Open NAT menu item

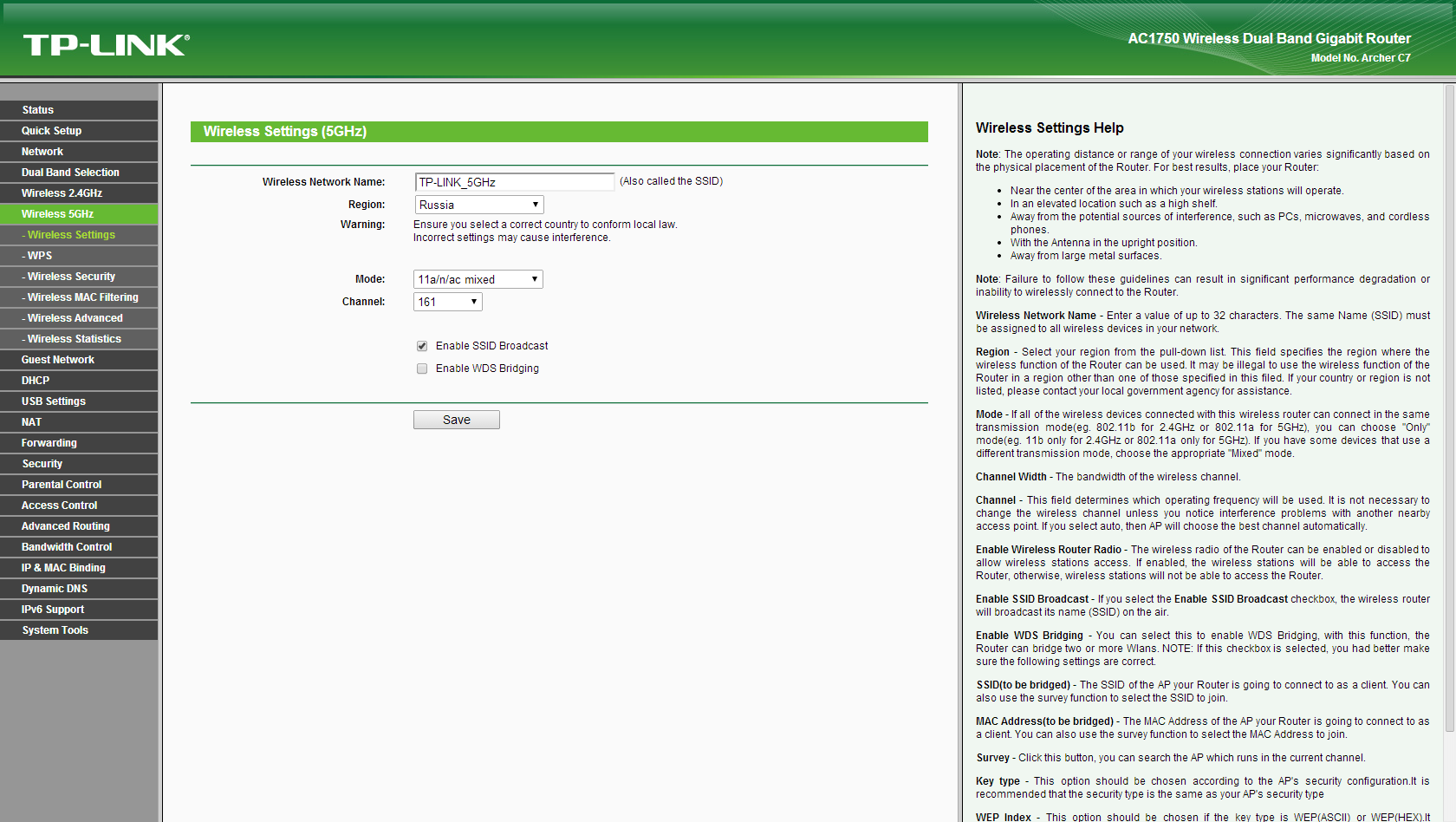(79, 422)
